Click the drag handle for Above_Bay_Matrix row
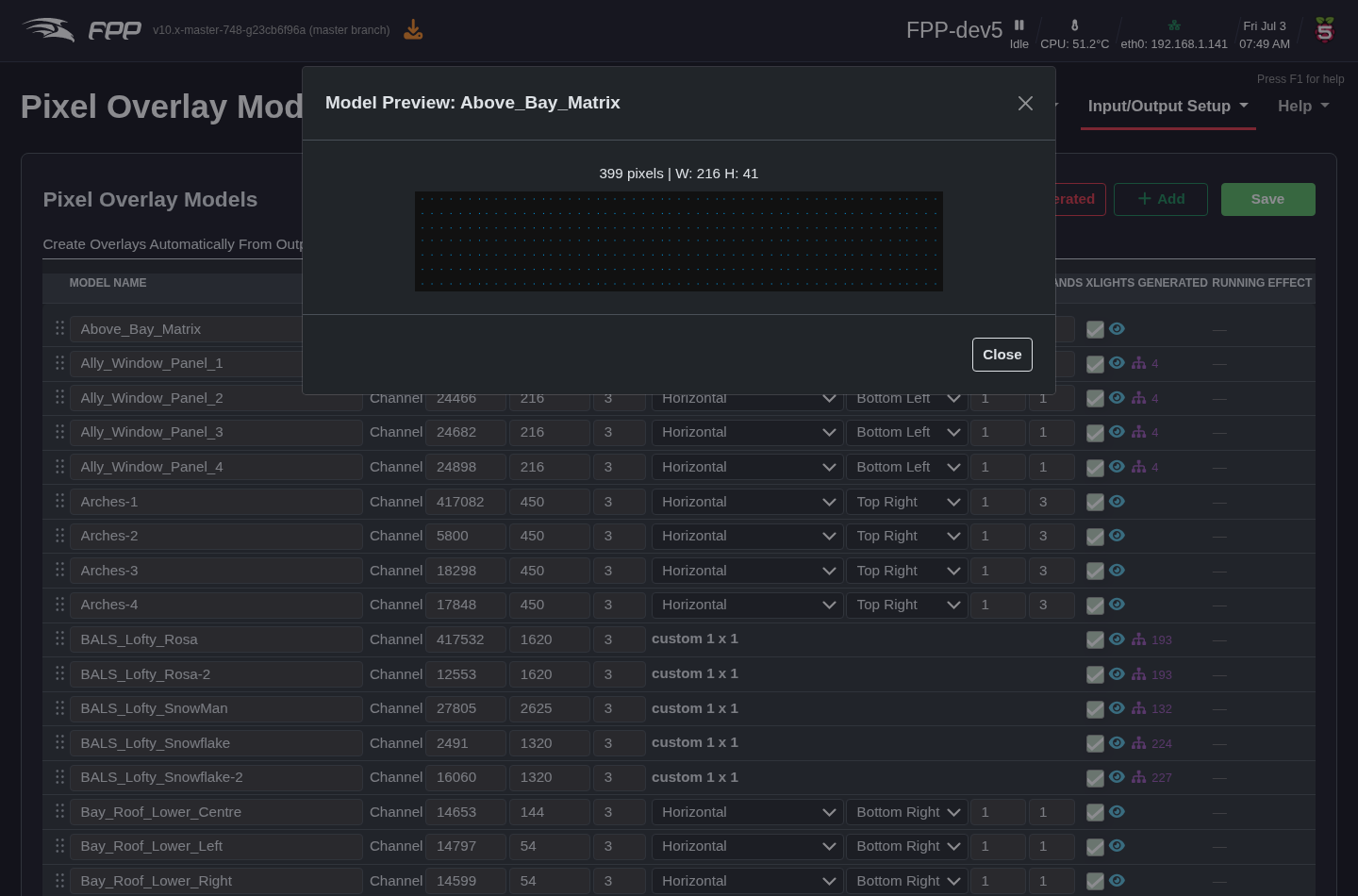1358x896 pixels. coord(59,328)
